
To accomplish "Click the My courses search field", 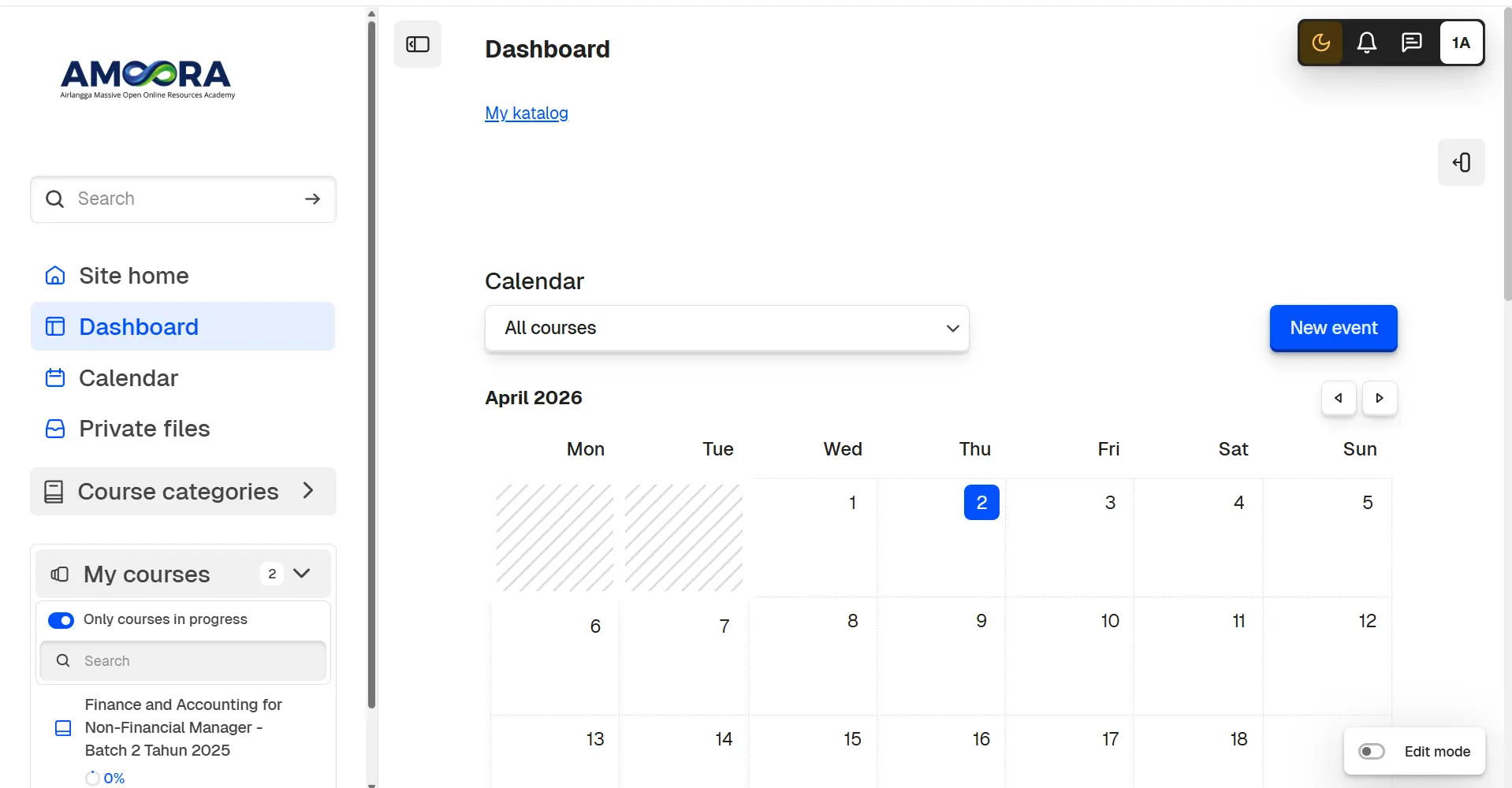I will [x=183, y=661].
